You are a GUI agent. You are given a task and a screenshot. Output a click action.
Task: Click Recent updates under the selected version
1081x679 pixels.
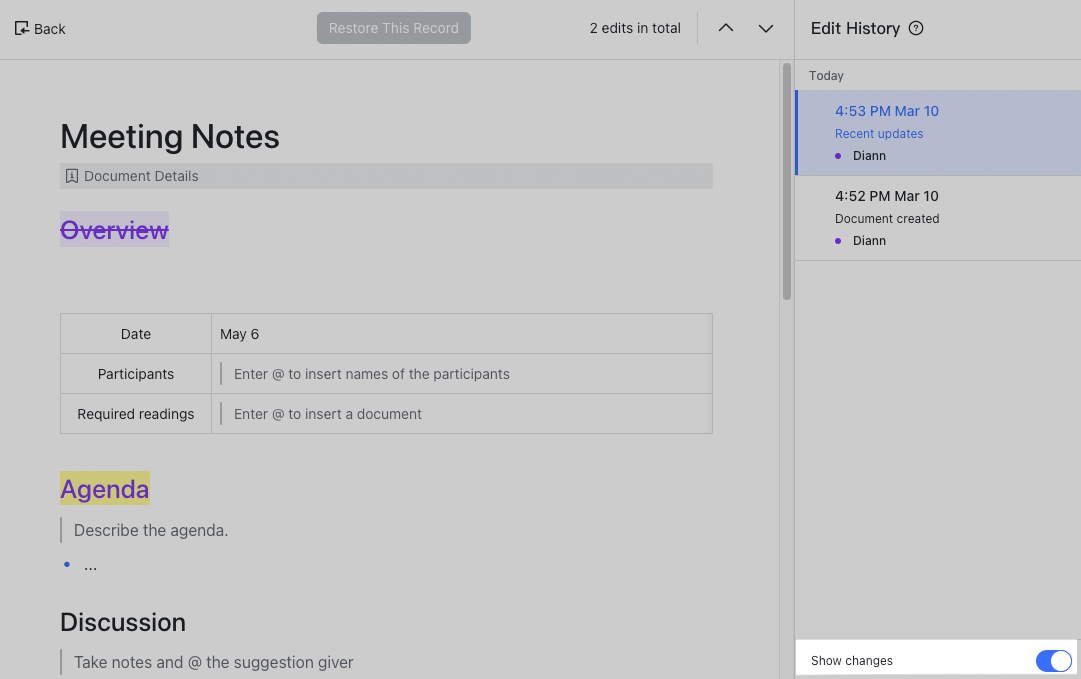(x=879, y=133)
